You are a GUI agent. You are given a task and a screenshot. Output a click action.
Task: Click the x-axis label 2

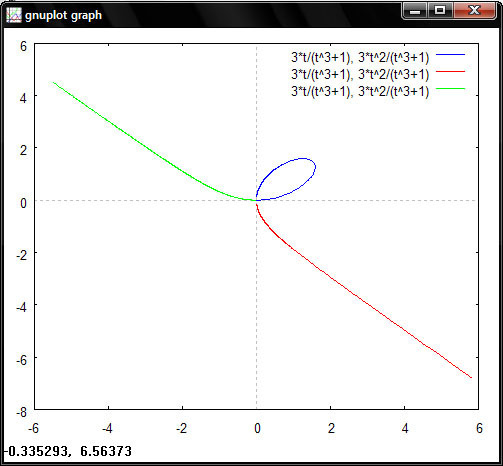tap(331, 428)
